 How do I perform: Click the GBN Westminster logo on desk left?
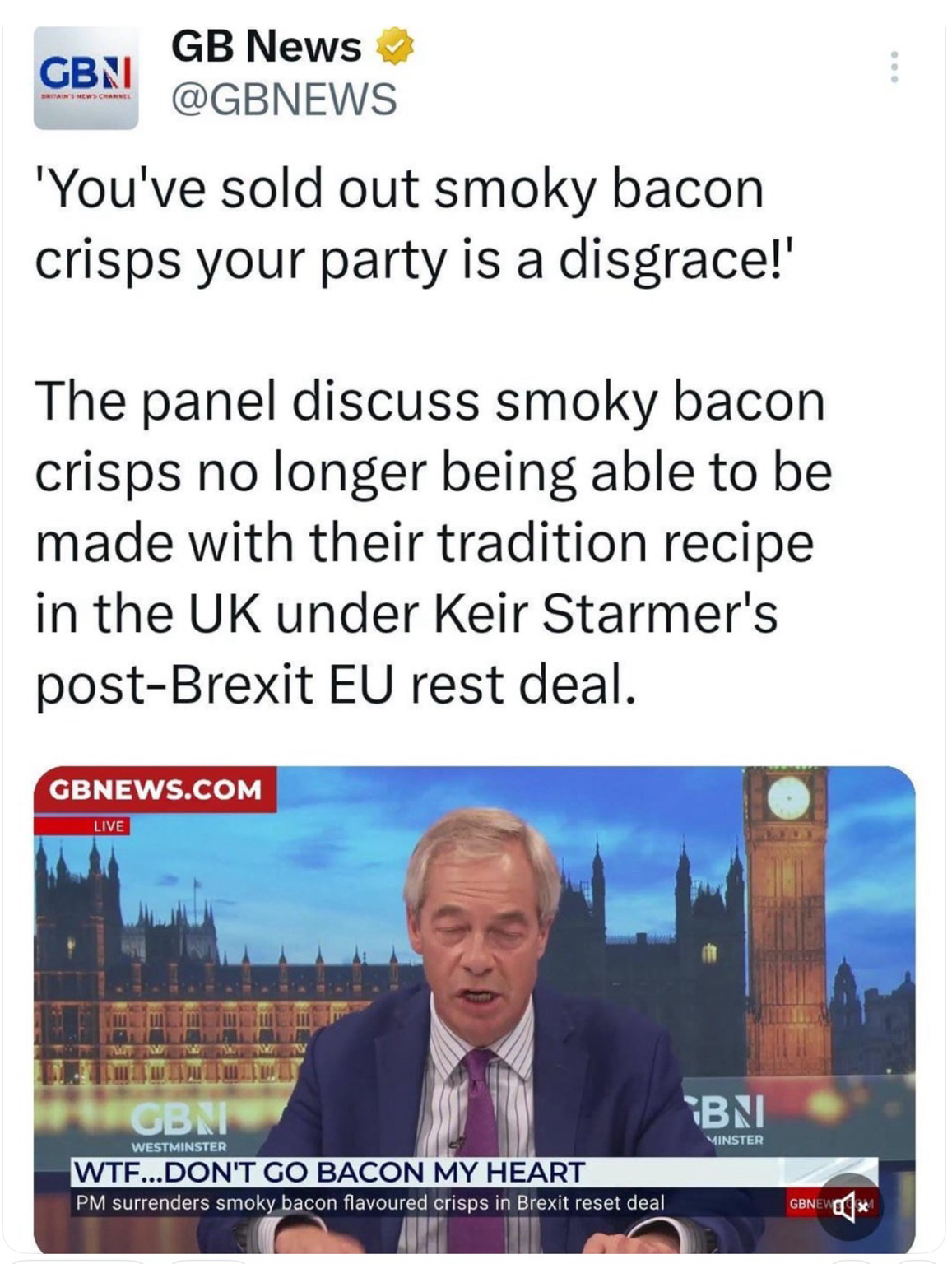point(179,1126)
